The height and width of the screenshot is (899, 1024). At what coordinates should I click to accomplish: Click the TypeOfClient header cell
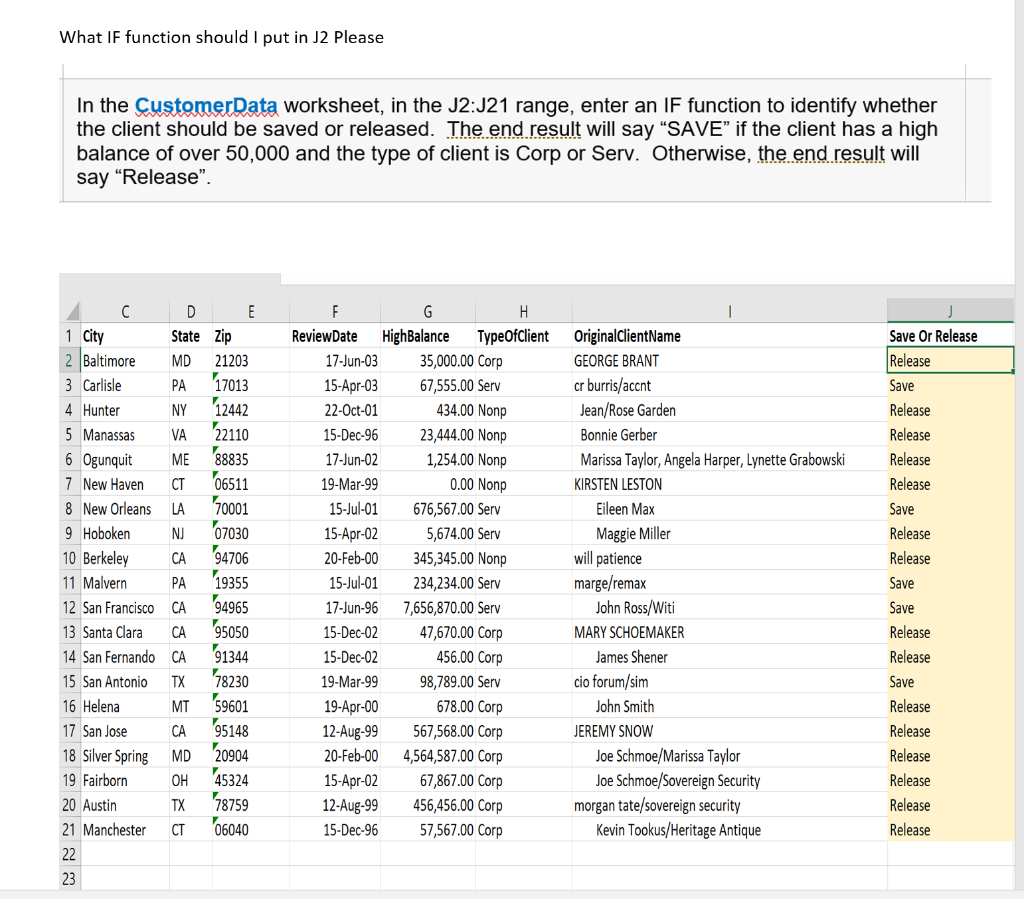pos(524,336)
